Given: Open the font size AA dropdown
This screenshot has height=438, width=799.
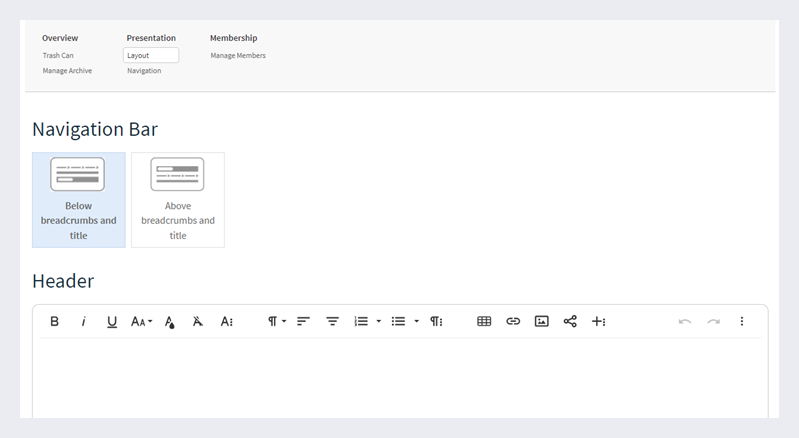Looking at the screenshot, I should (141, 321).
